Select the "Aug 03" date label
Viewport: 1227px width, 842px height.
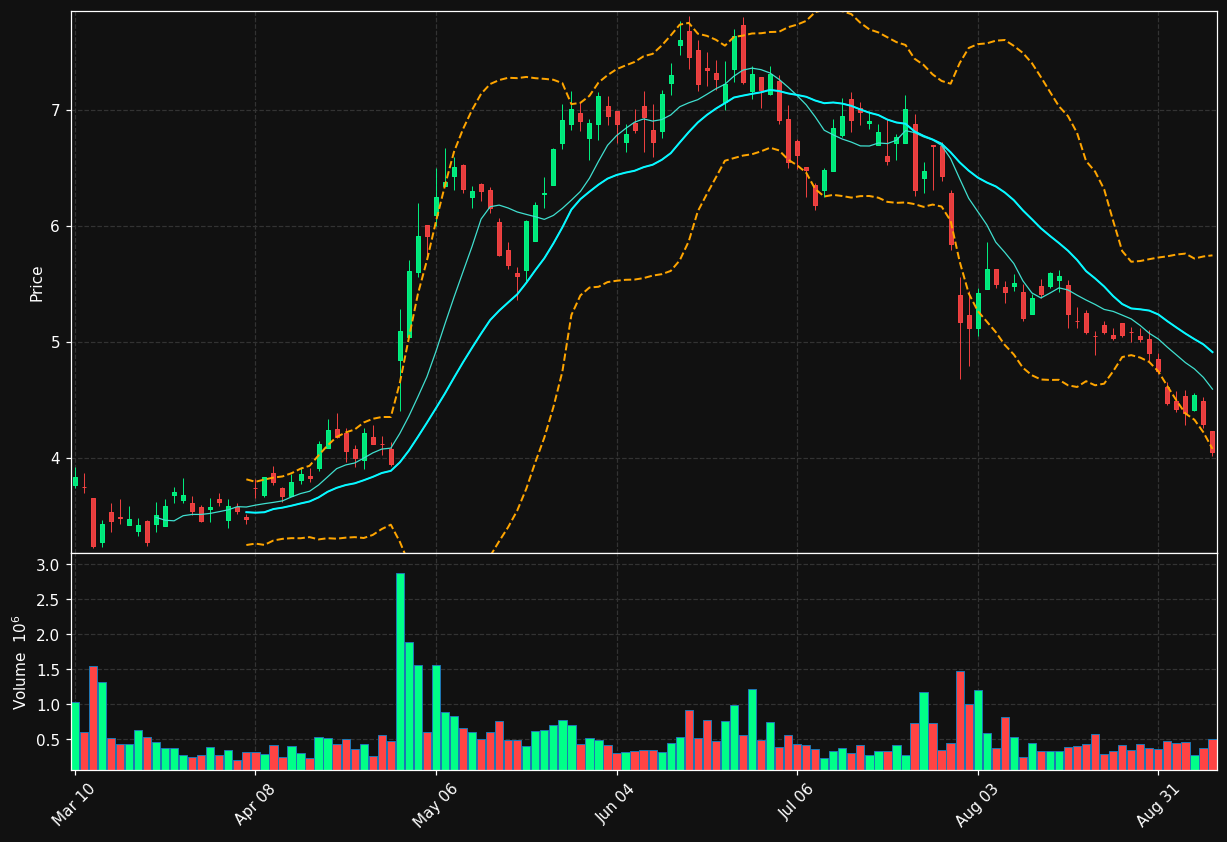(977, 804)
